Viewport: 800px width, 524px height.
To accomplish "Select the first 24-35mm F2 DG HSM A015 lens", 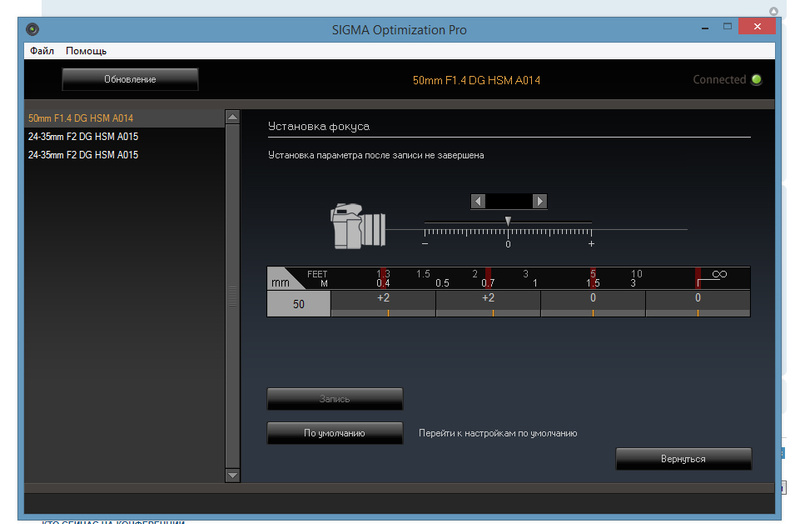I will 83,137.
